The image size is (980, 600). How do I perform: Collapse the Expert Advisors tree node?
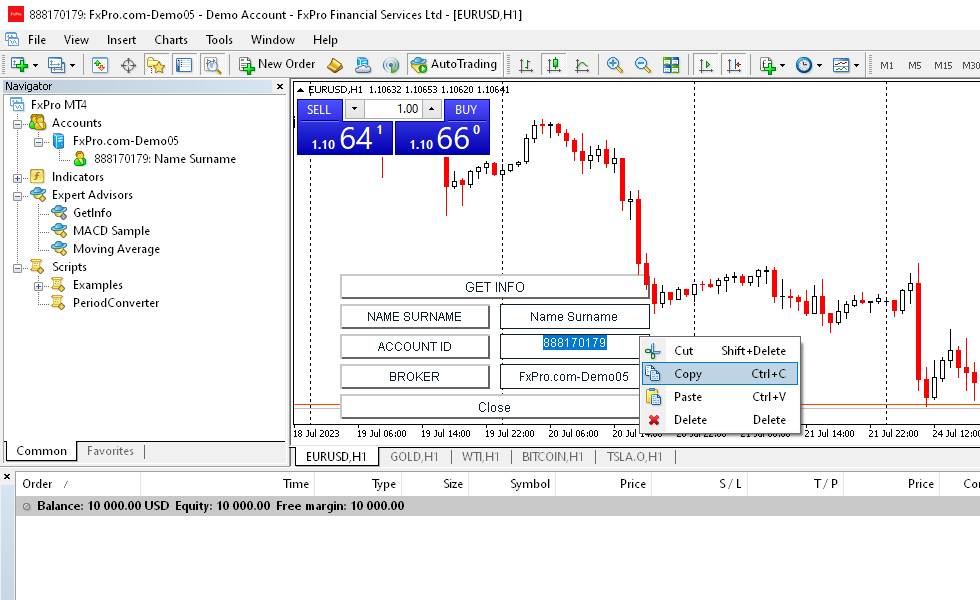18,196
